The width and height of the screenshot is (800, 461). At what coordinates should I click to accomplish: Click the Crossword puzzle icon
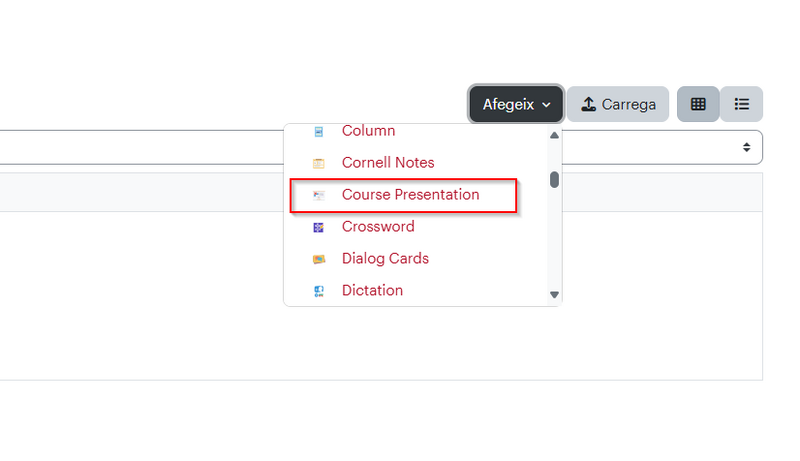[319, 227]
